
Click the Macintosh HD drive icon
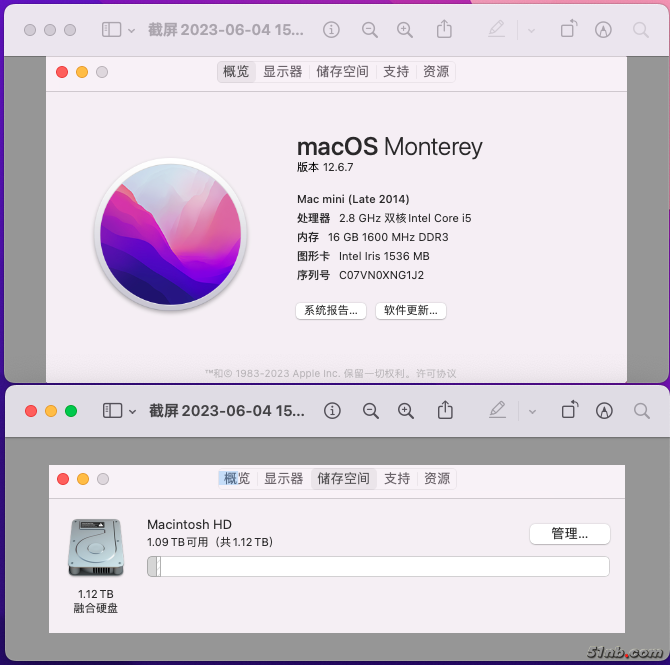[96, 547]
